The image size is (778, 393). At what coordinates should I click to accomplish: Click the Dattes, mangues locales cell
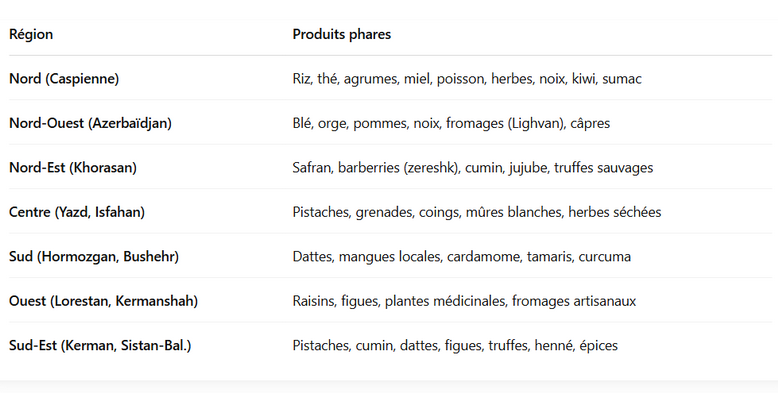(461, 257)
